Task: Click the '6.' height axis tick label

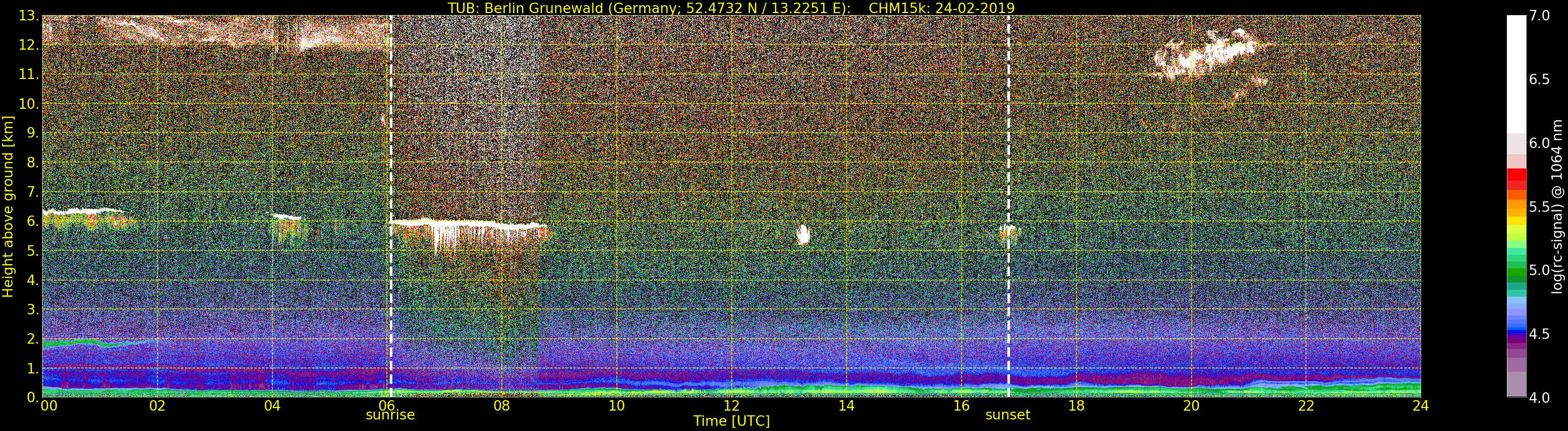Action: (x=32, y=221)
